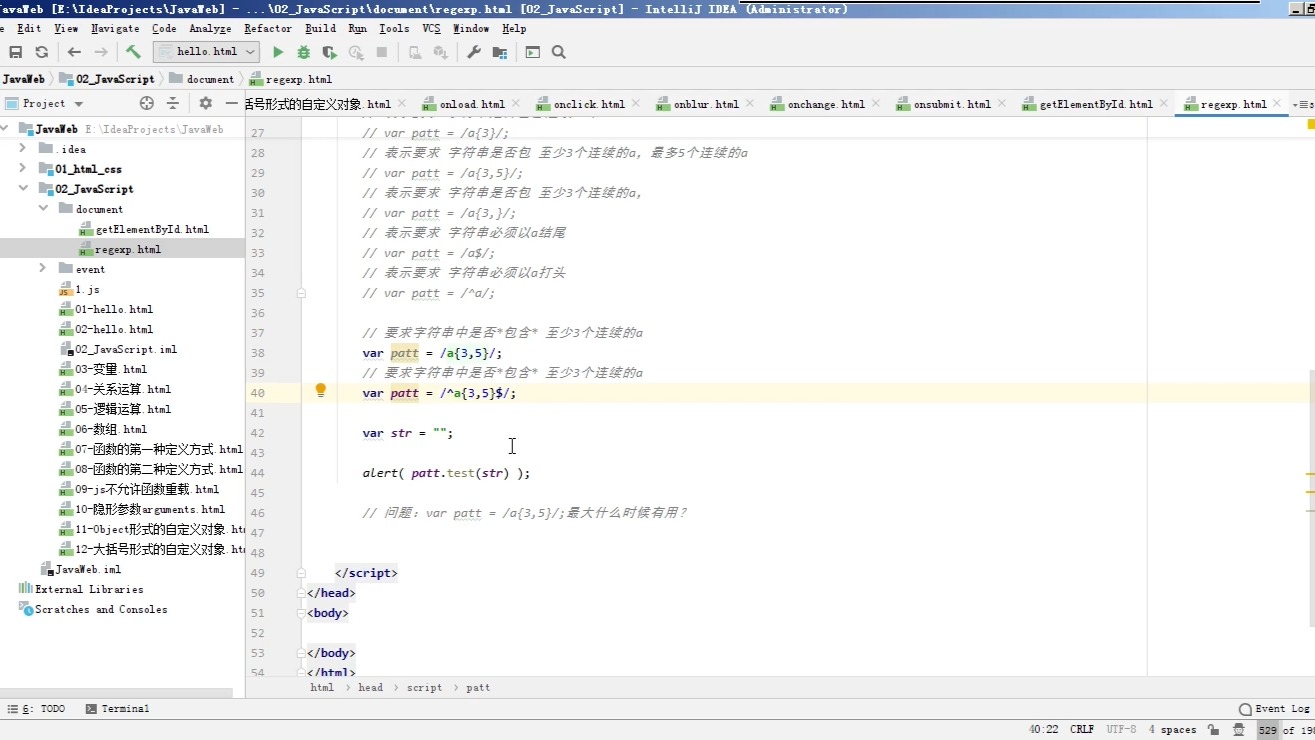
Task: Open the Navigate menu
Action: click(x=115, y=29)
